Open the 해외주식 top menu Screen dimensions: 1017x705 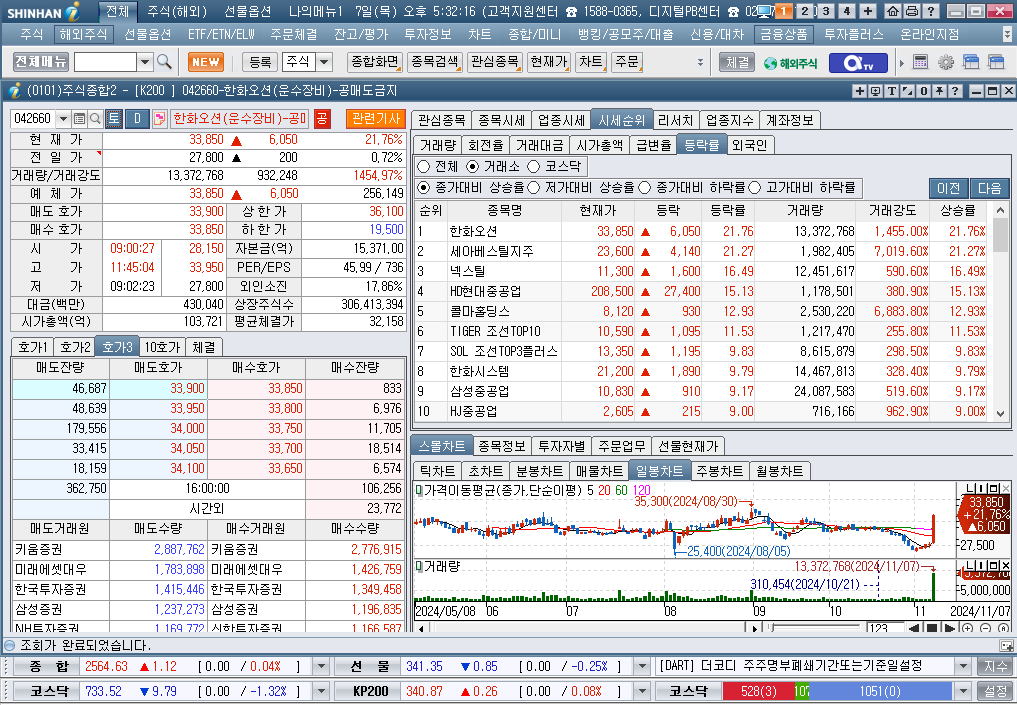tap(83, 34)
